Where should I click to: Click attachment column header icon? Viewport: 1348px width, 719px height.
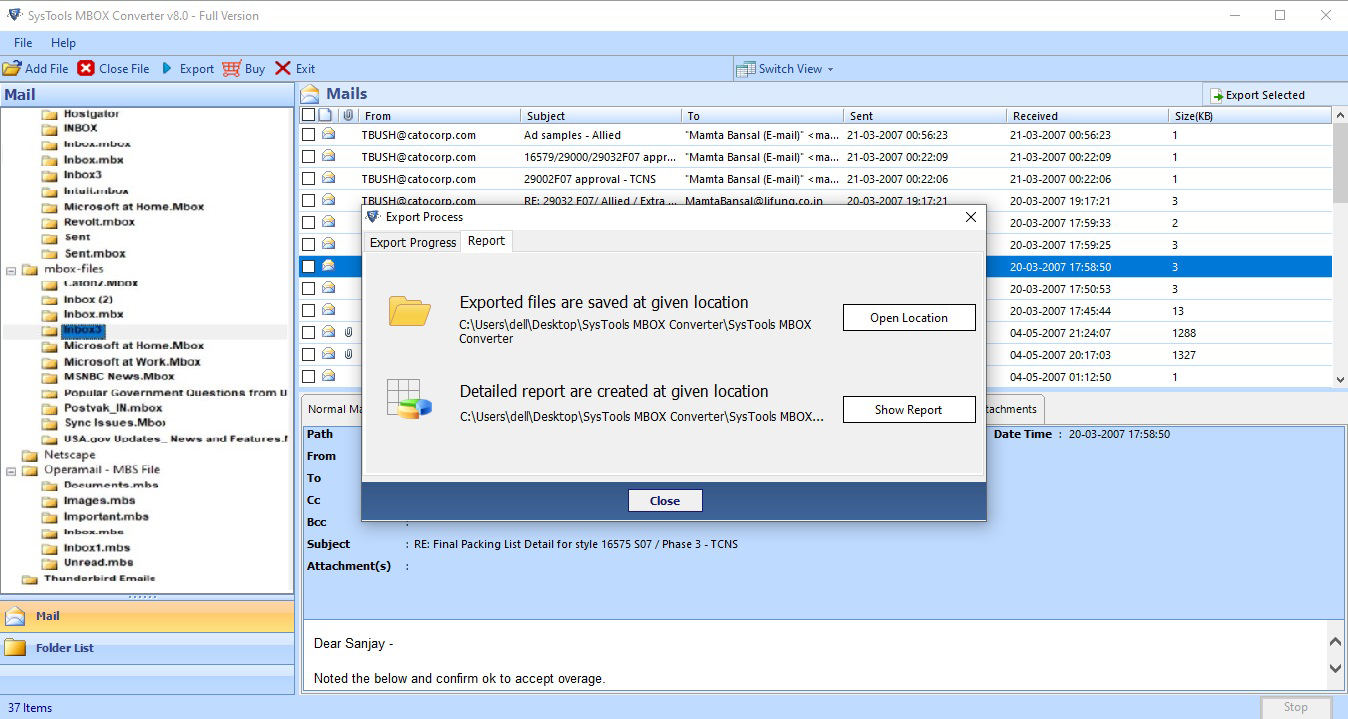(348, 115)
